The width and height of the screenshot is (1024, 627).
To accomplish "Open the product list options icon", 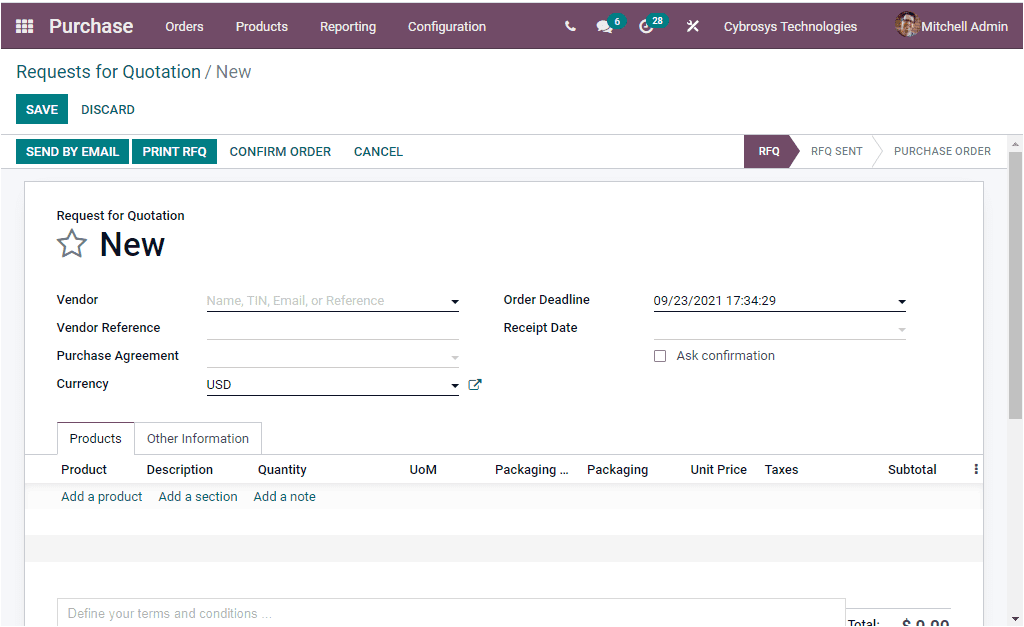I will (x=975, y=468).
